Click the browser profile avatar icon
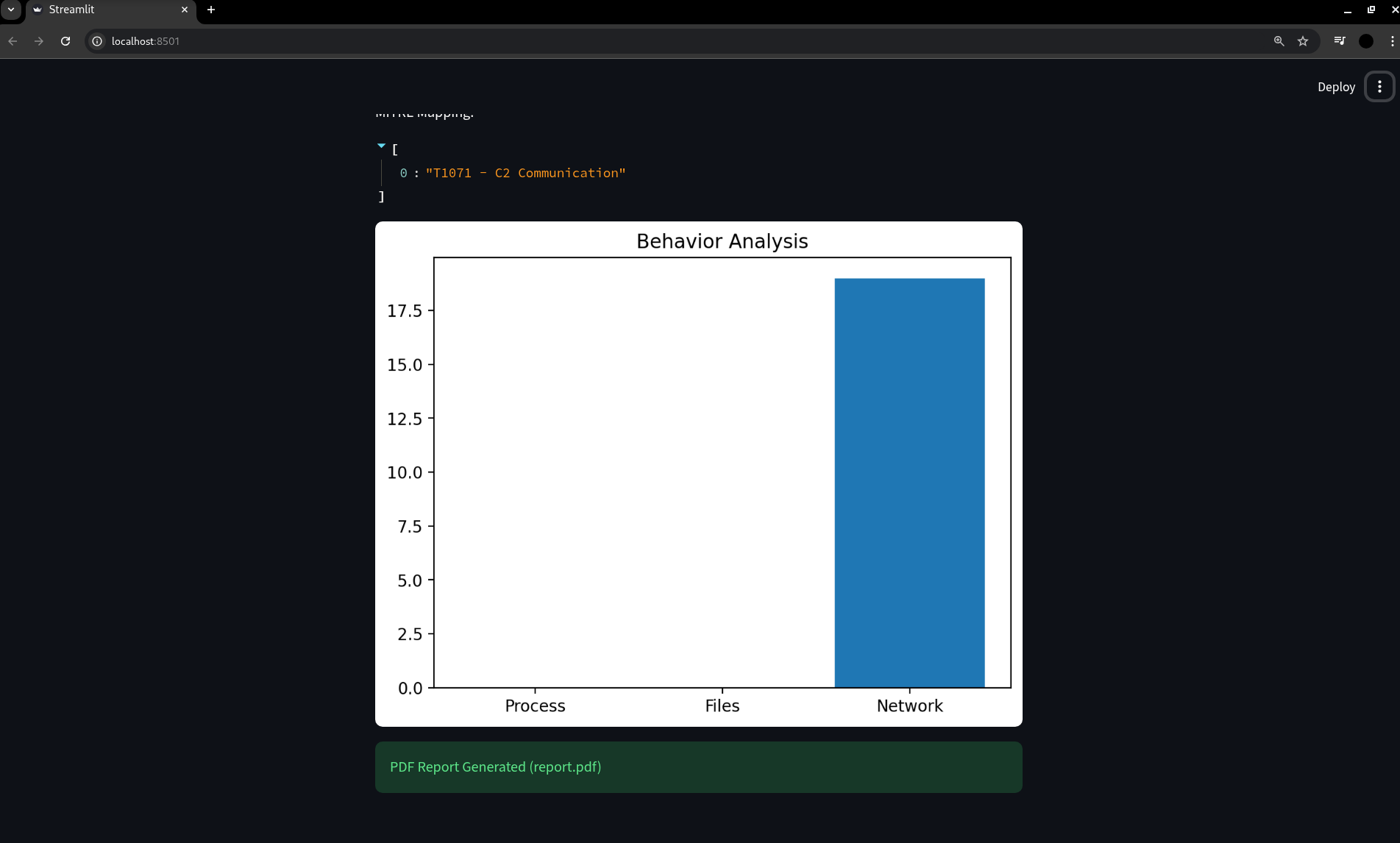This screenshot has width=1400, height=843. click(x=1366, y=41)
